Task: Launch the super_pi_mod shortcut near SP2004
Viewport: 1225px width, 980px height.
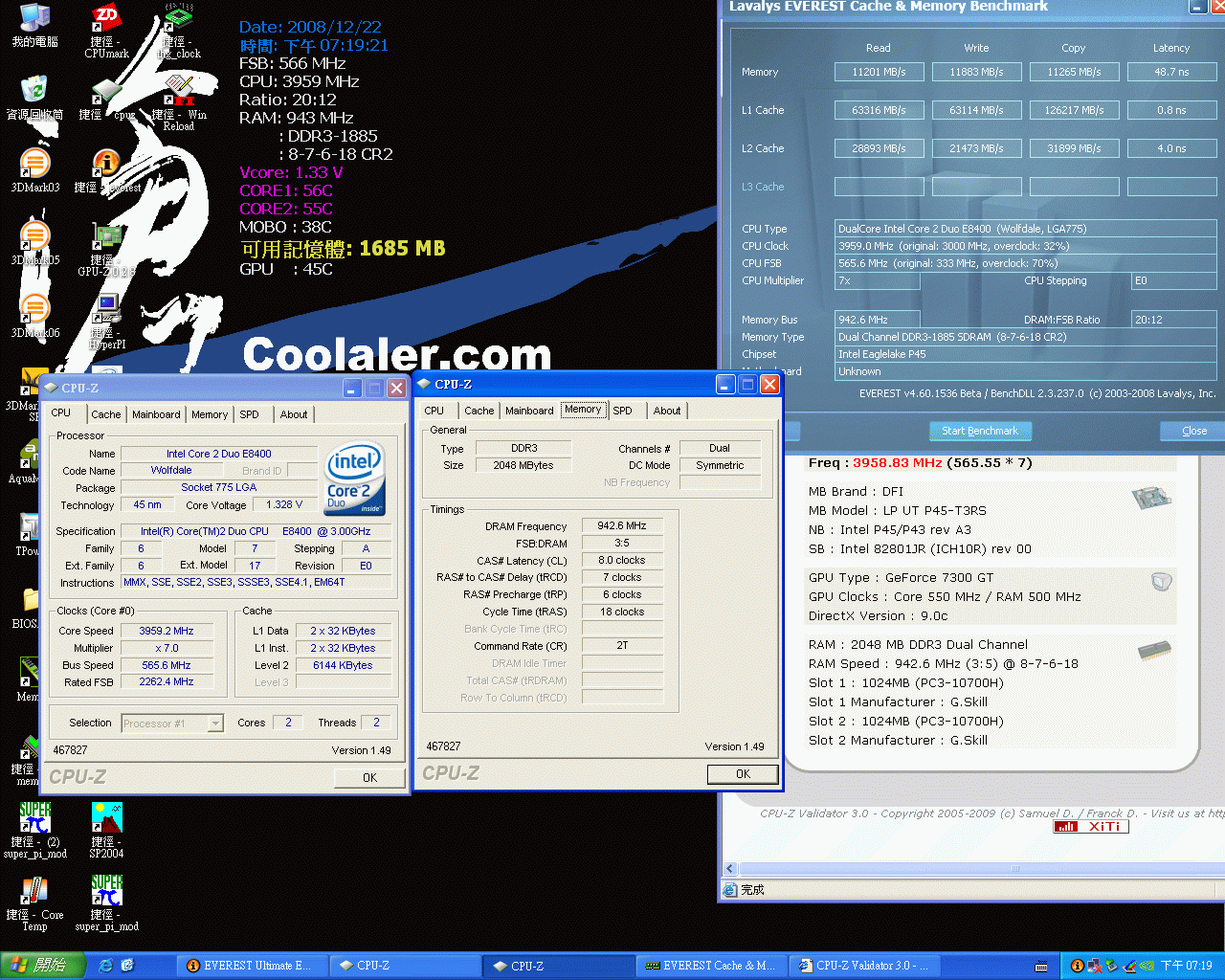Action: pyautogui.click(x=106, y=903)
